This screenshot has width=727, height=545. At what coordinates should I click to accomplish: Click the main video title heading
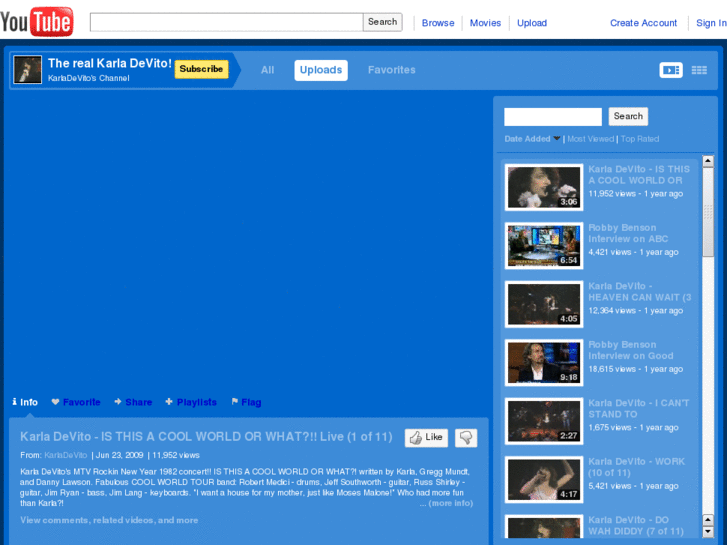click(x=206, y=436)
